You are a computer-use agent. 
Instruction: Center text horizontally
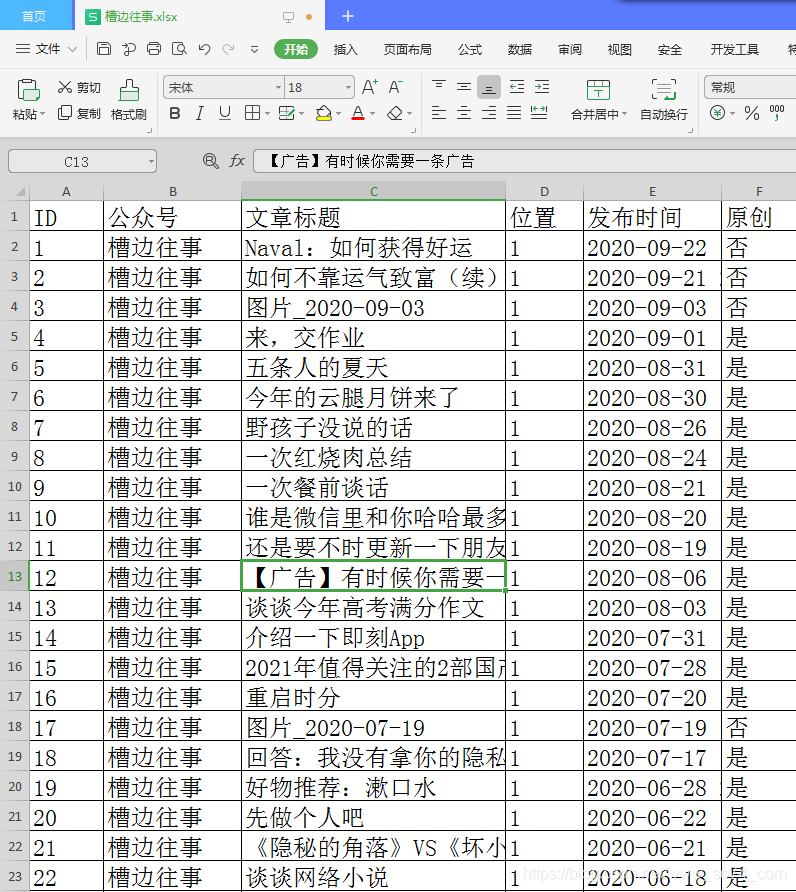click(x=464, y=113)
